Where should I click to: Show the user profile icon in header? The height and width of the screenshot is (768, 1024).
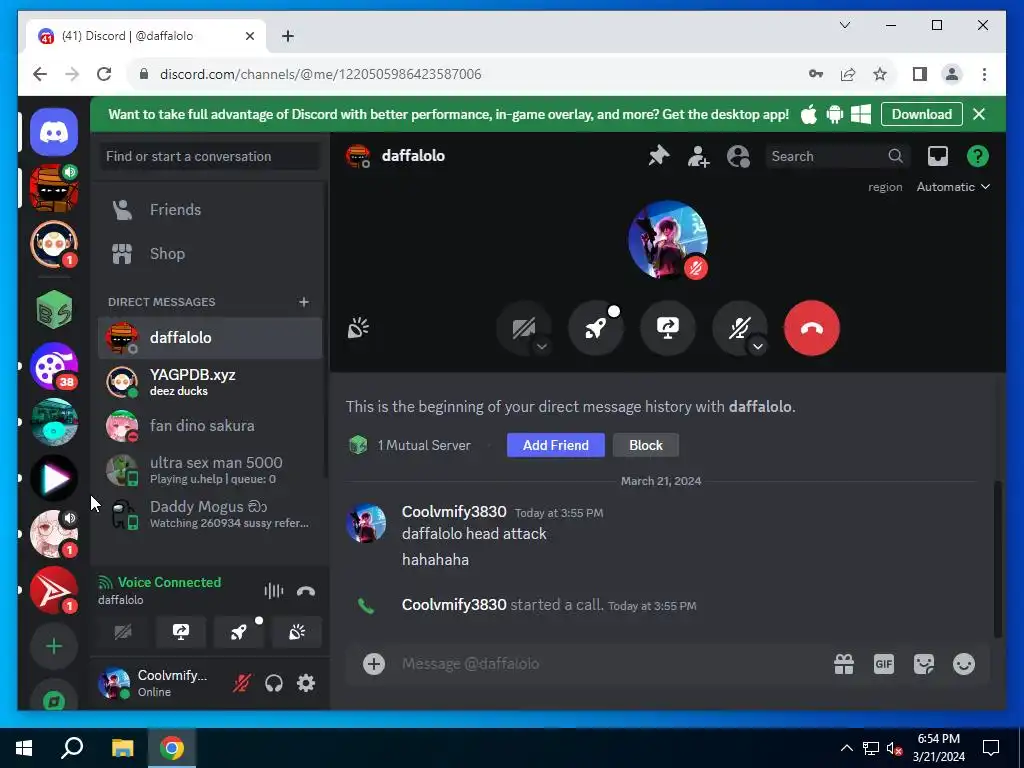point(738,156)
